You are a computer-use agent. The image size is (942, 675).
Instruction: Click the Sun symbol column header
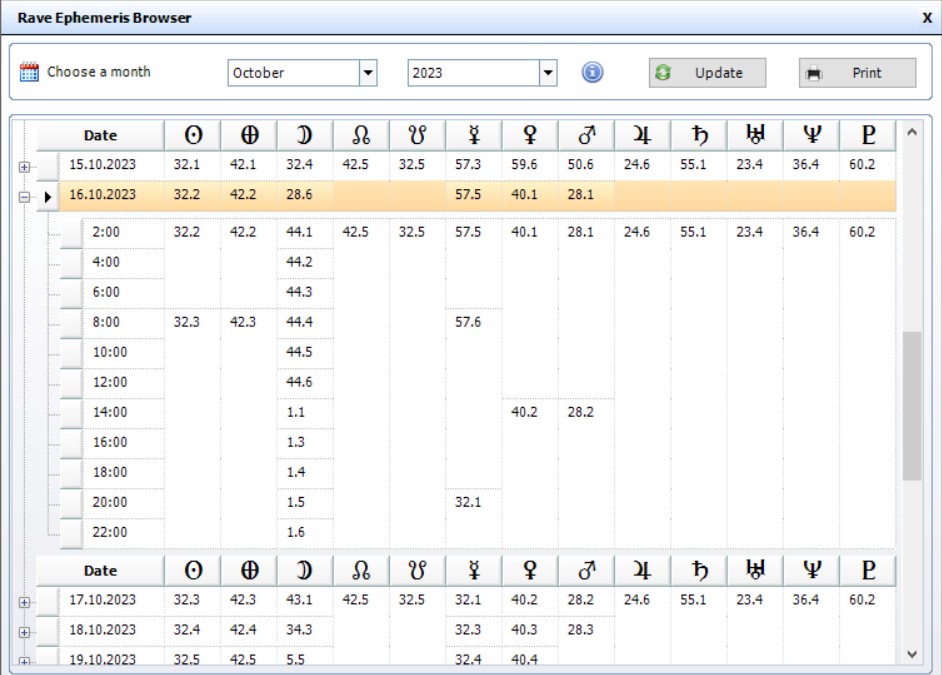point(191,135)
